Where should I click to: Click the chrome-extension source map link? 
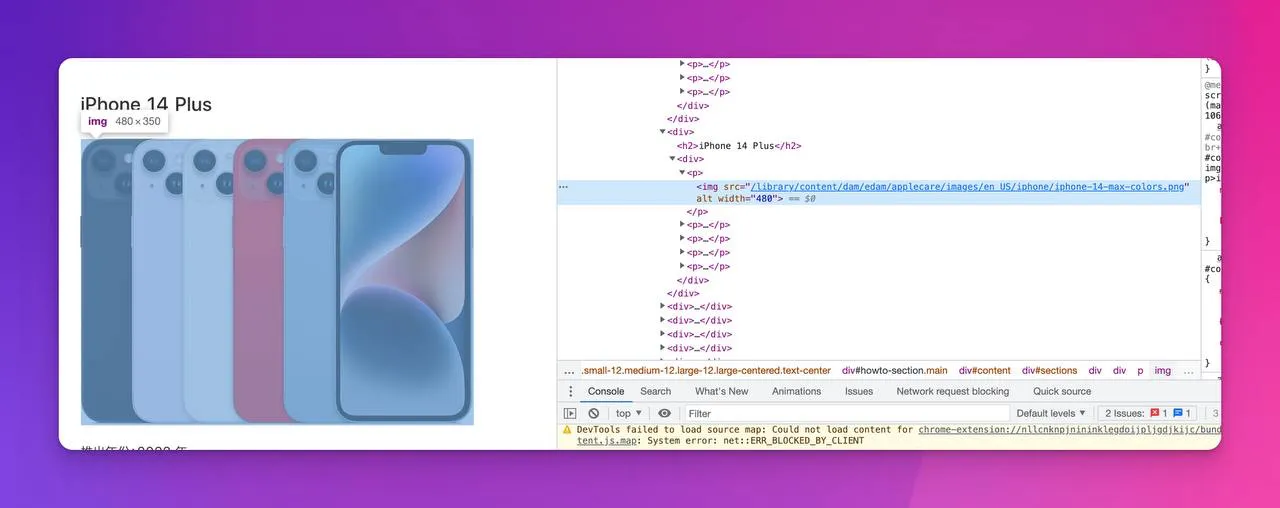click(1068, 429)
